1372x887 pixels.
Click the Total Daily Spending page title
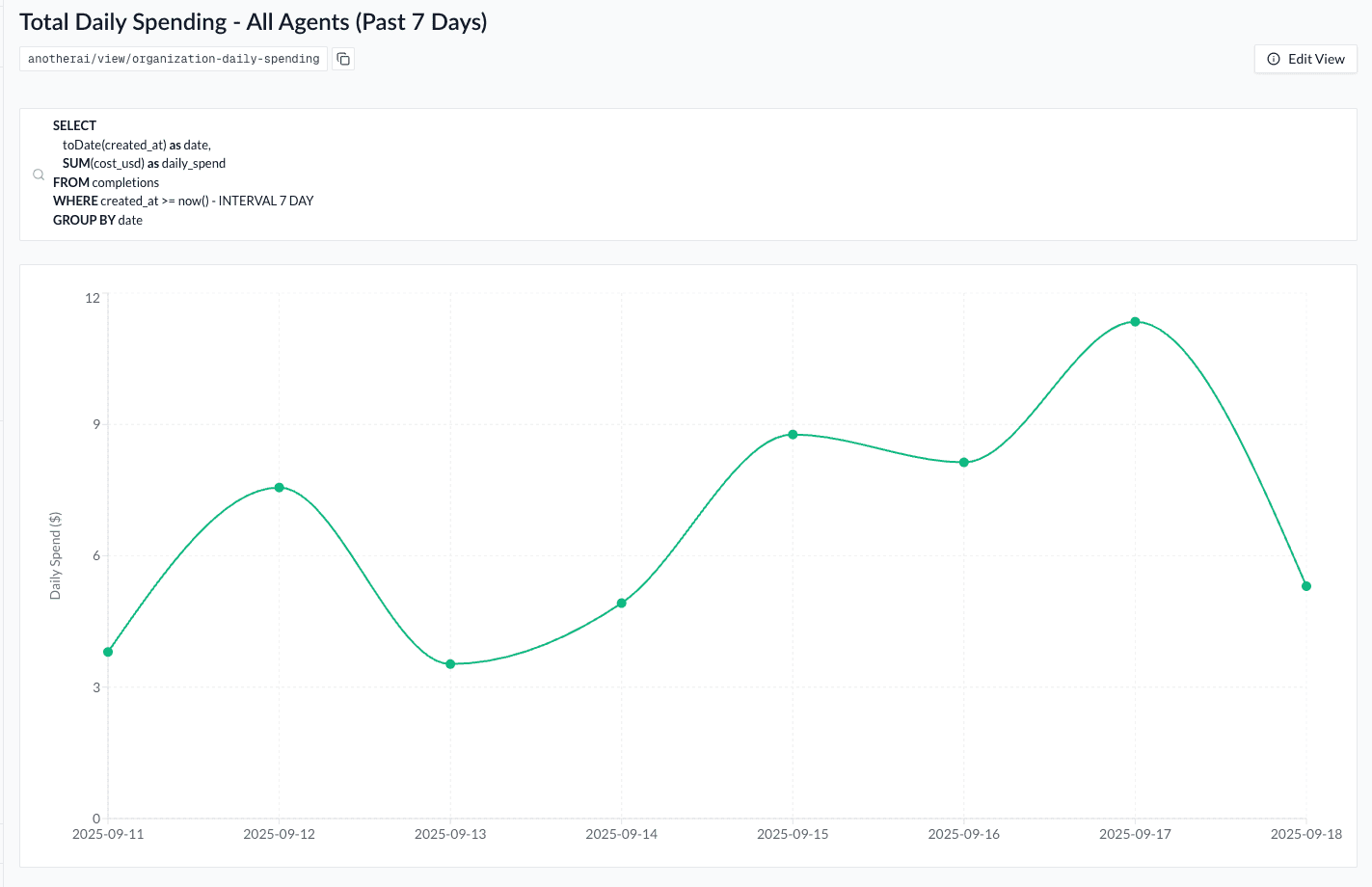[253, 22]
